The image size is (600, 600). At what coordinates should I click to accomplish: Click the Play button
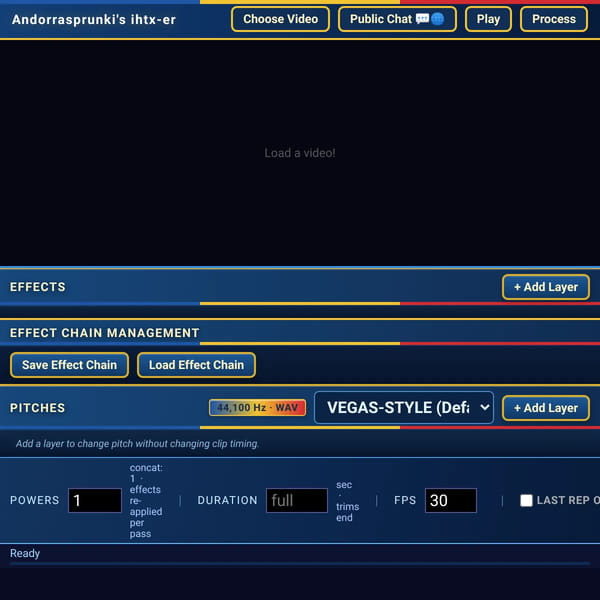pos(488,19)
